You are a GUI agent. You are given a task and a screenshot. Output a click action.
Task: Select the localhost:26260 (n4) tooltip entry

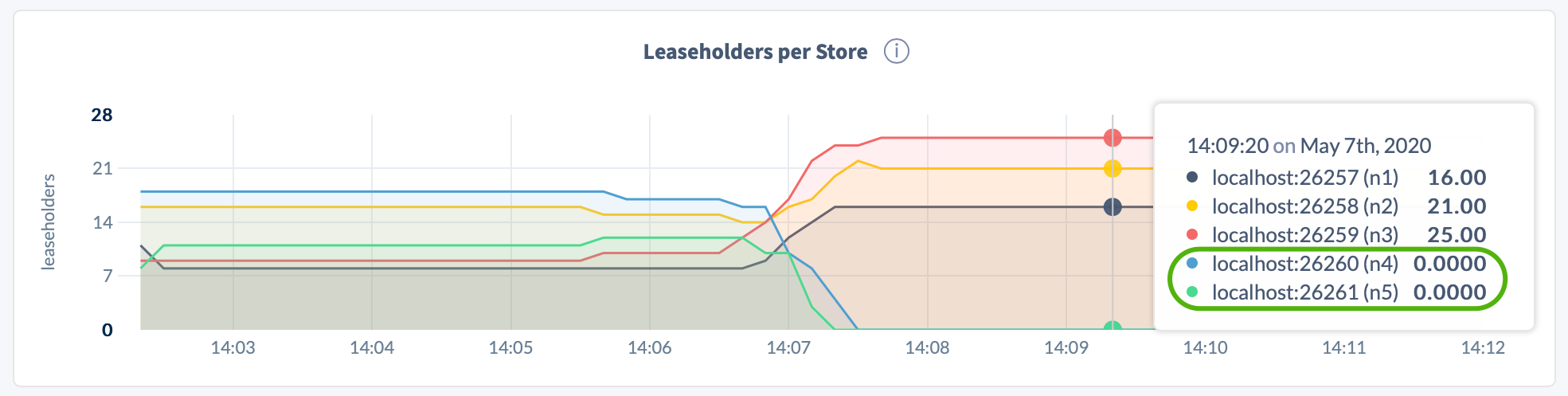tap(1304, 264)
